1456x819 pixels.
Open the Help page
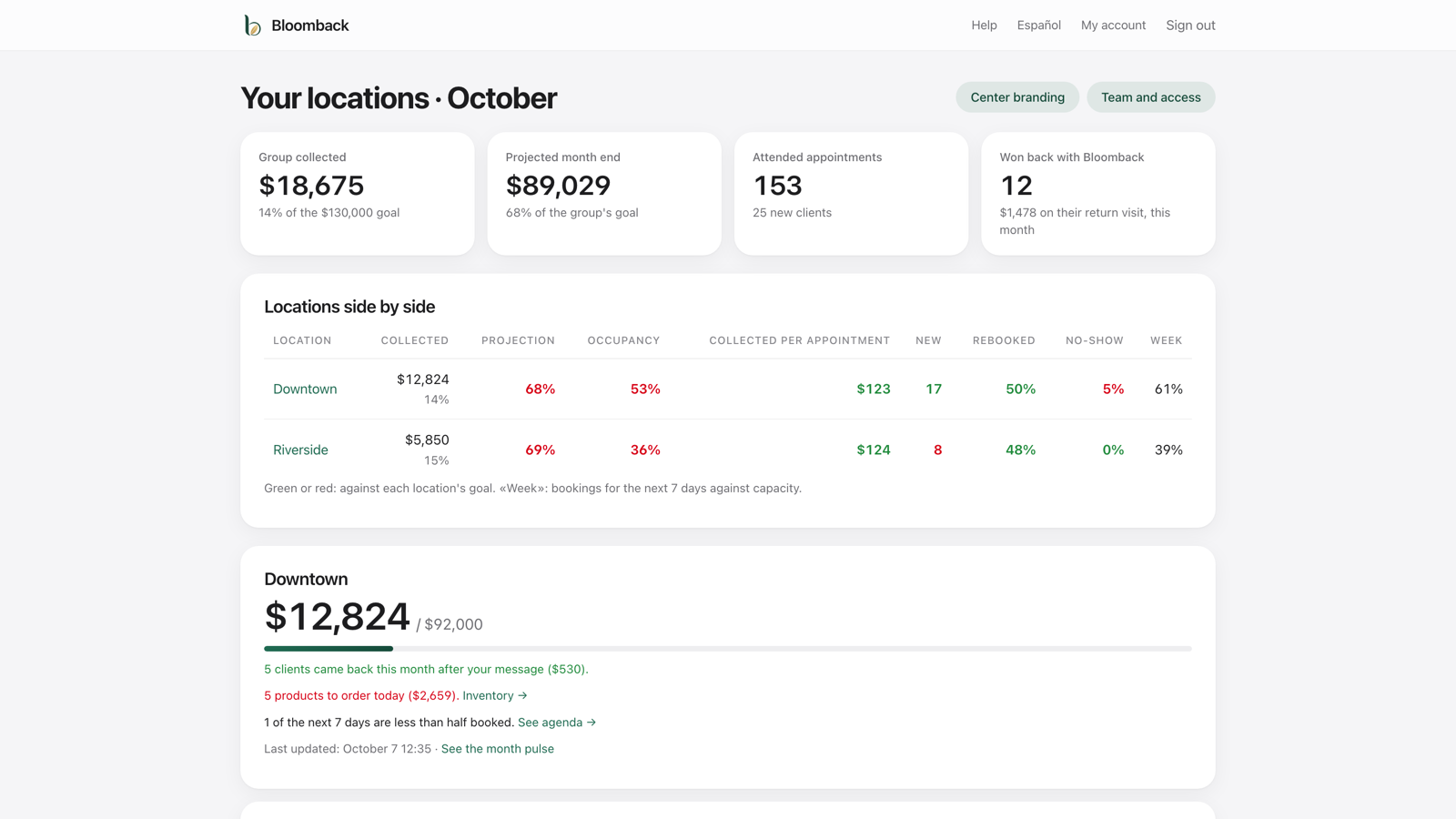[x=984, y=25]
